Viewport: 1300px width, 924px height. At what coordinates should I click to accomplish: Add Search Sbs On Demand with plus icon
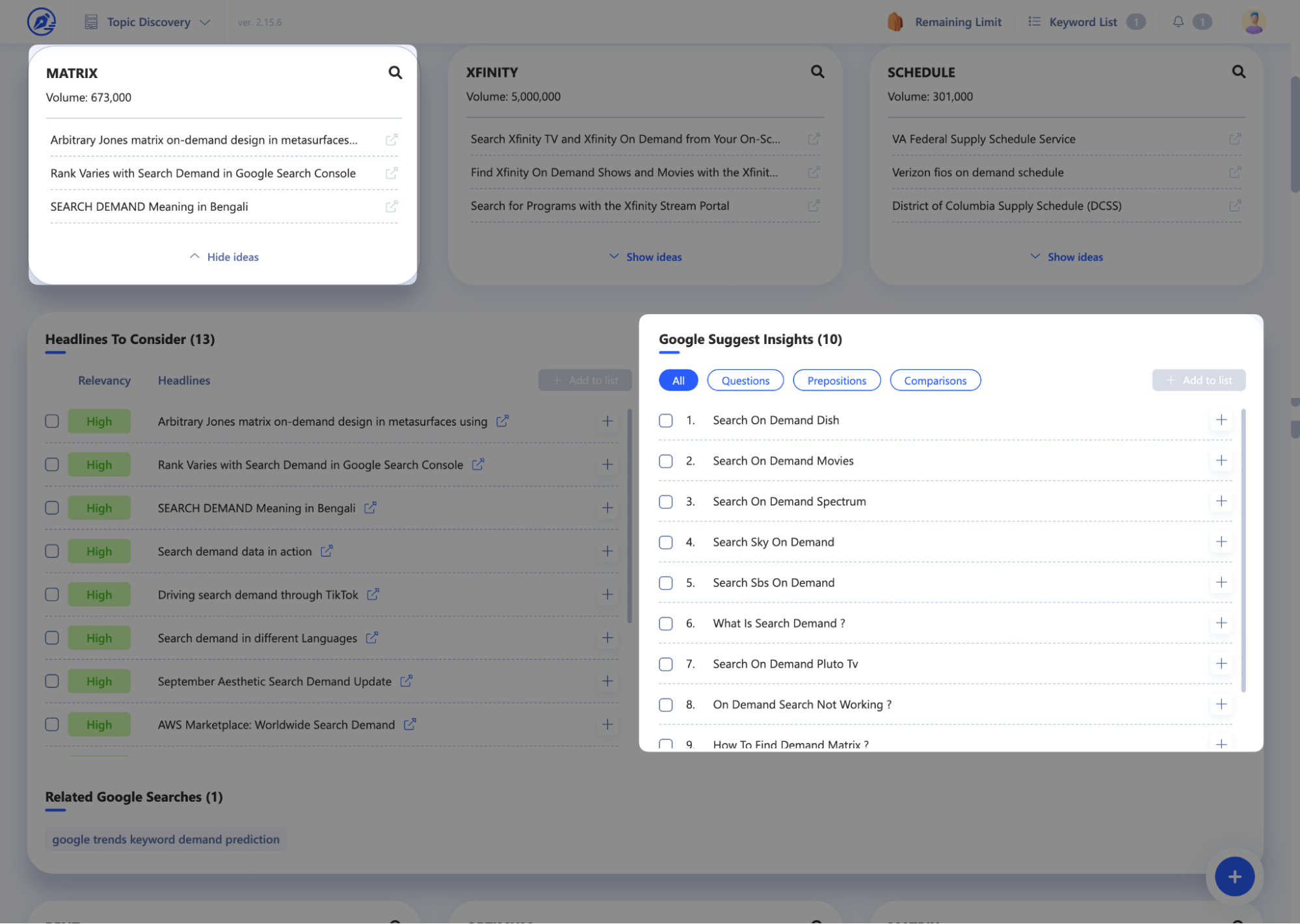click(x=1221, y=583)
